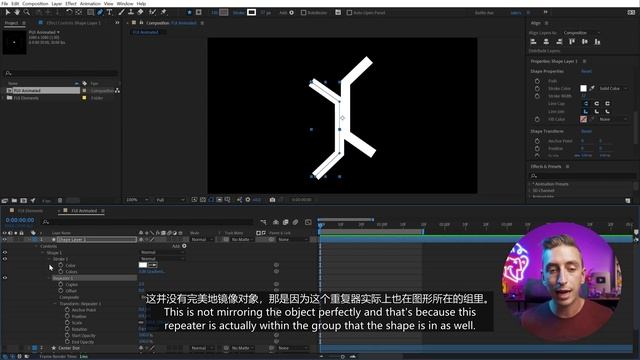Select the Eraser tool

pyautogui.click(x=140, y=13)
